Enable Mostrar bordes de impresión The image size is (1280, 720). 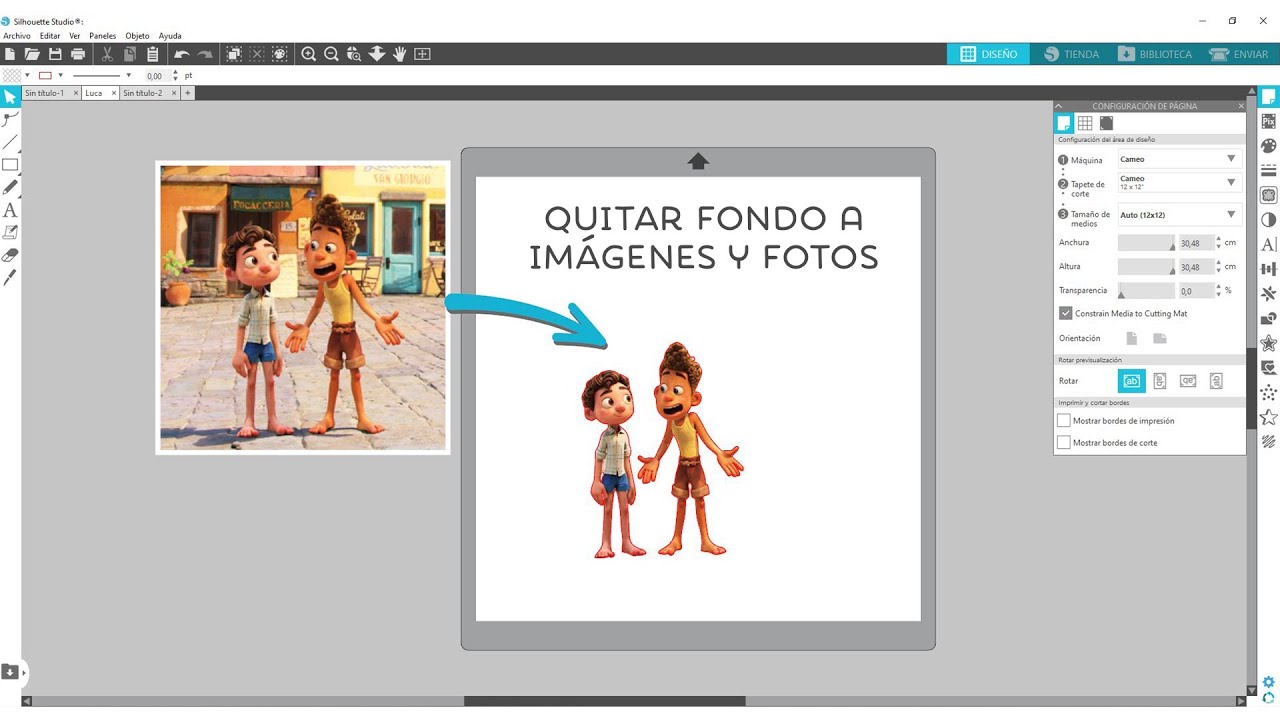point(1064,421)
